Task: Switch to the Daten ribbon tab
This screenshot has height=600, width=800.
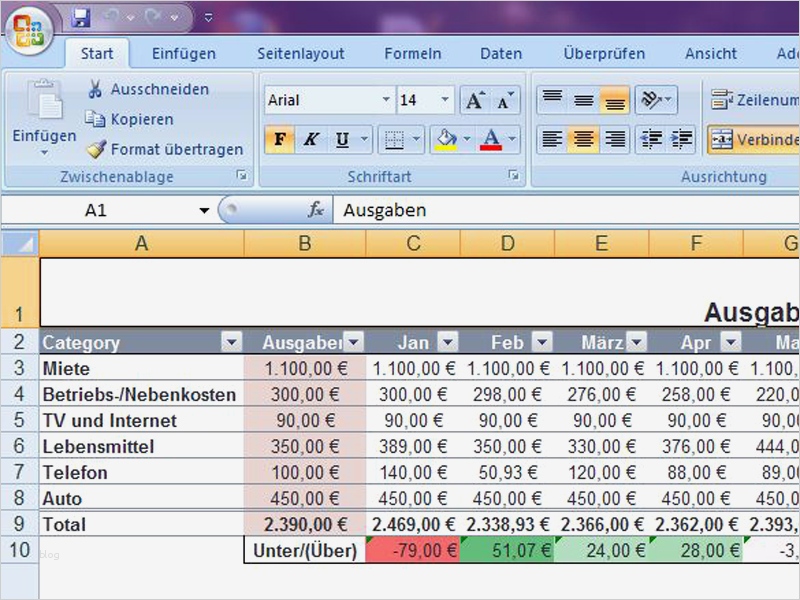Action: (x=500, y=53)
